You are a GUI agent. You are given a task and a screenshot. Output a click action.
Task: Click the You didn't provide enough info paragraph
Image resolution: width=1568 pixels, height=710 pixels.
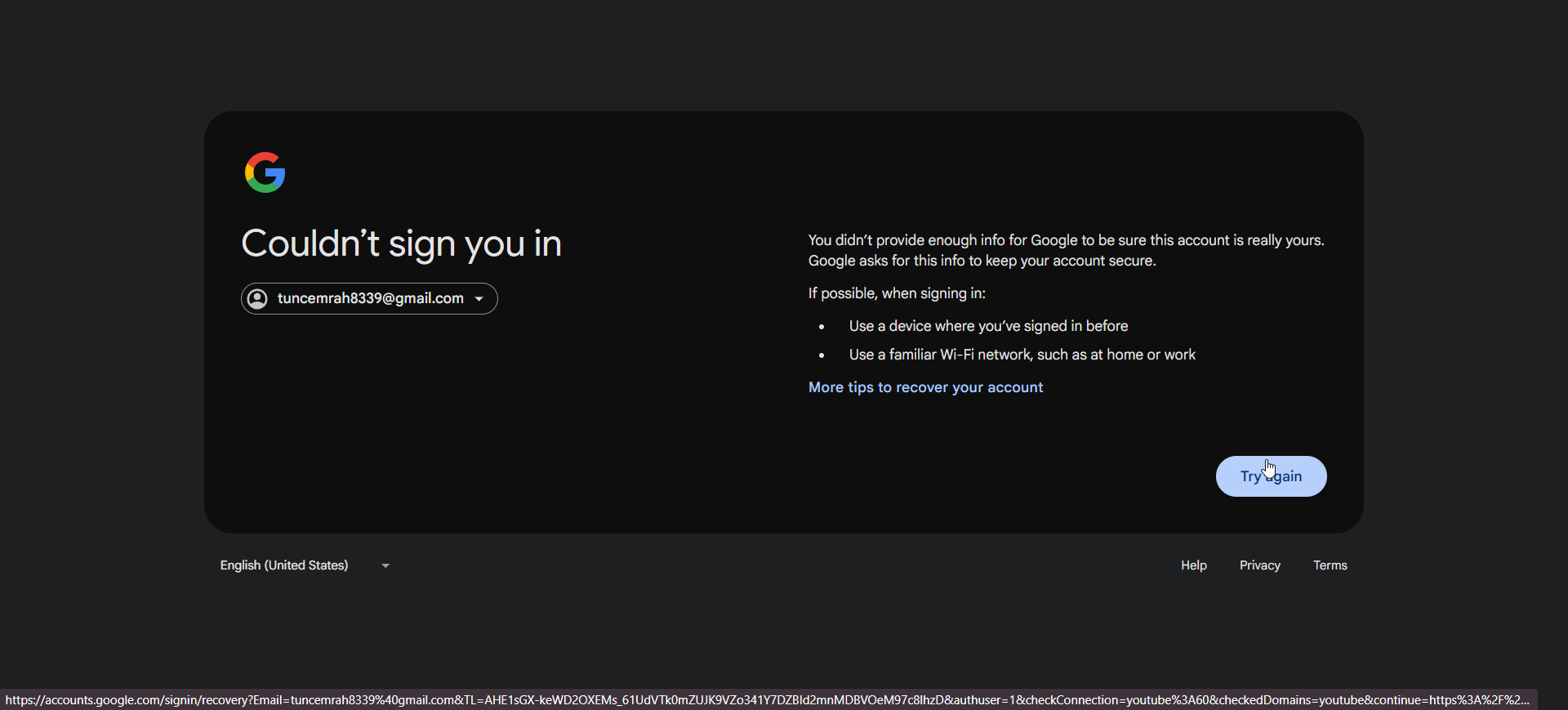(x=1066, y=251)
